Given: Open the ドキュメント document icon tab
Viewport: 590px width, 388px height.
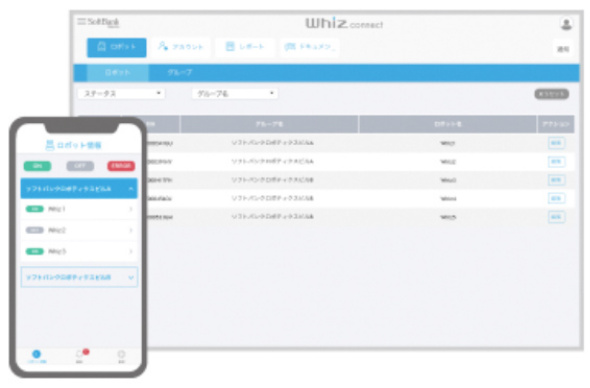Looking at the screenshot, I should [309, 47].
